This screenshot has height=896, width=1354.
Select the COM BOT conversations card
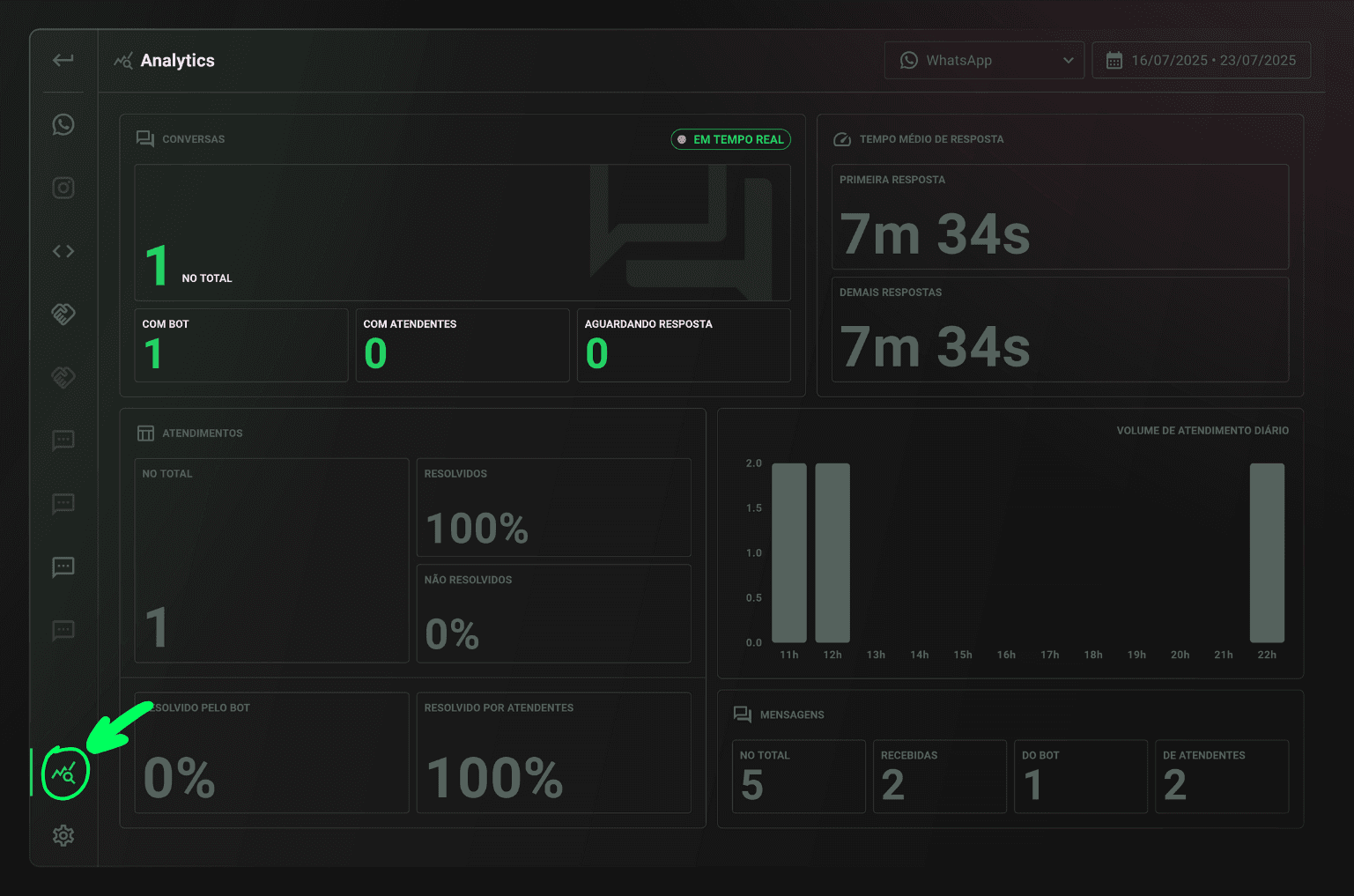[x=241, y=344]
